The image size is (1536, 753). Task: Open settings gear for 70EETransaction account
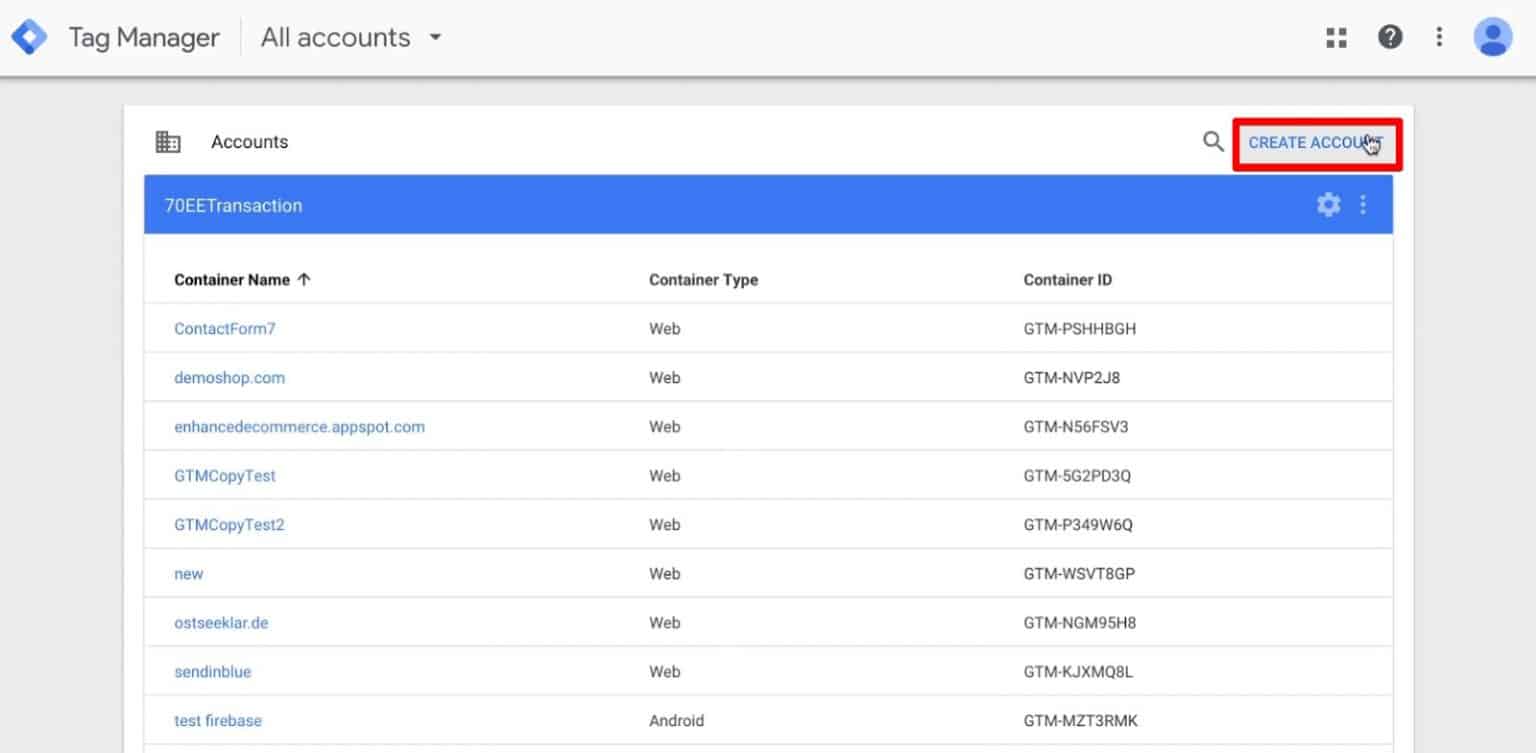1328,204
